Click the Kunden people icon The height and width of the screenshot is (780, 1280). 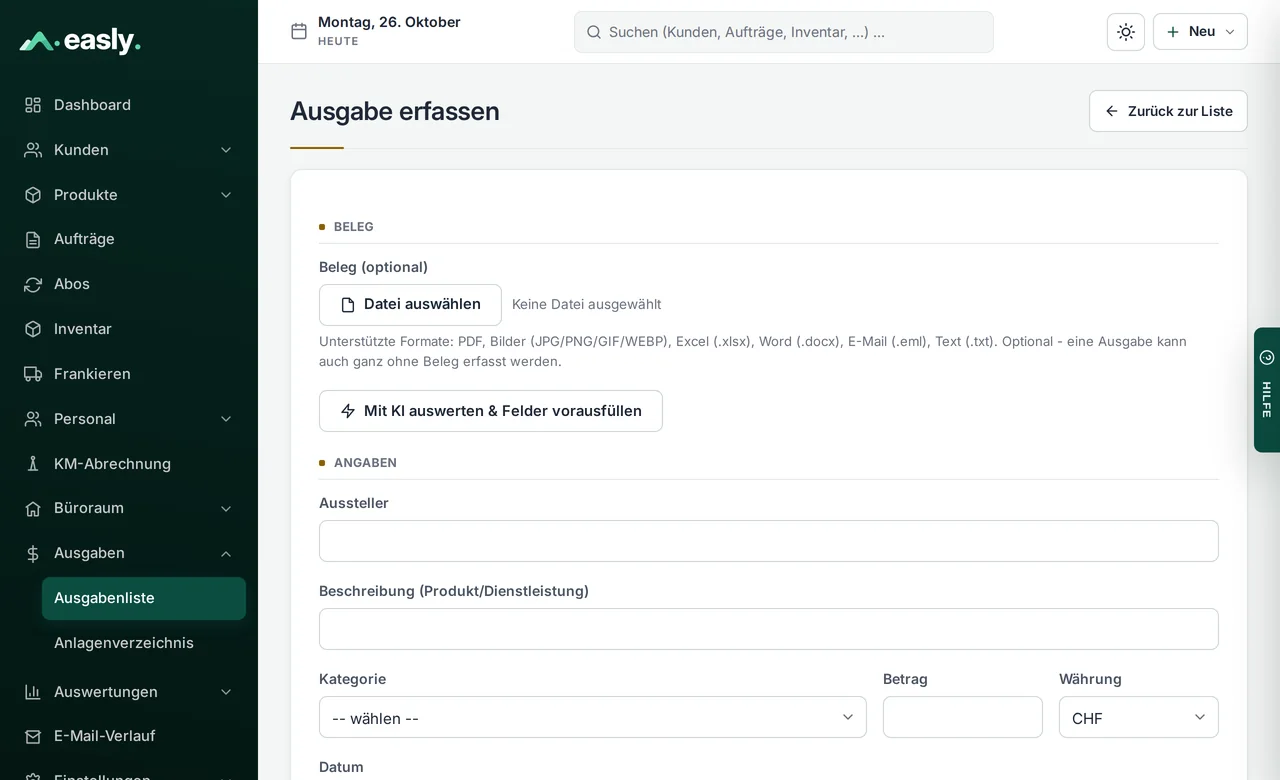pos(33,150)
